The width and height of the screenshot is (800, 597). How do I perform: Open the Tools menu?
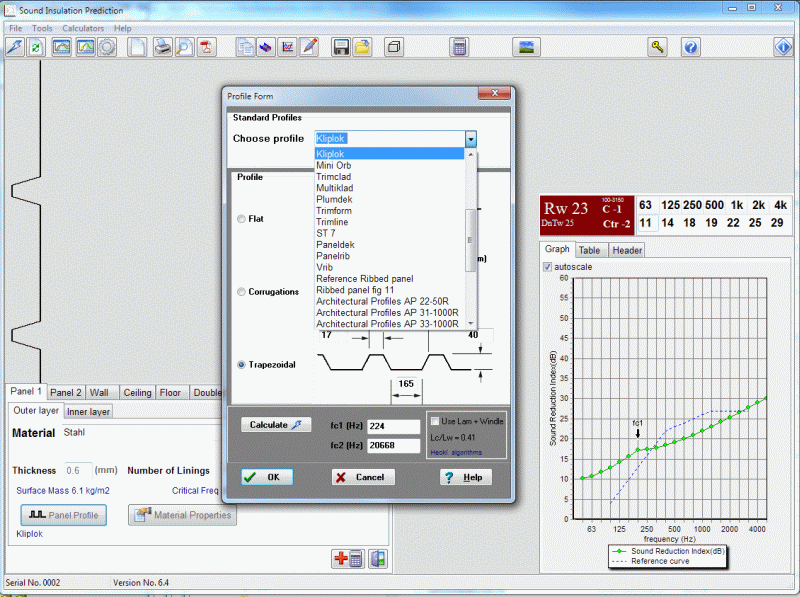pos(42,29)
